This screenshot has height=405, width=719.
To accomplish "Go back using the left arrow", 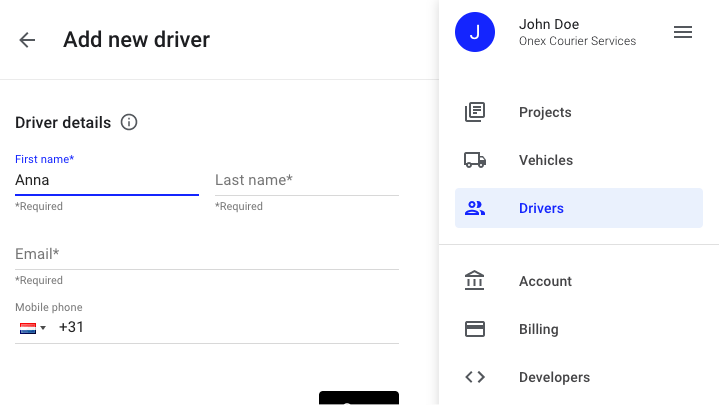I will tap(27, 40).
